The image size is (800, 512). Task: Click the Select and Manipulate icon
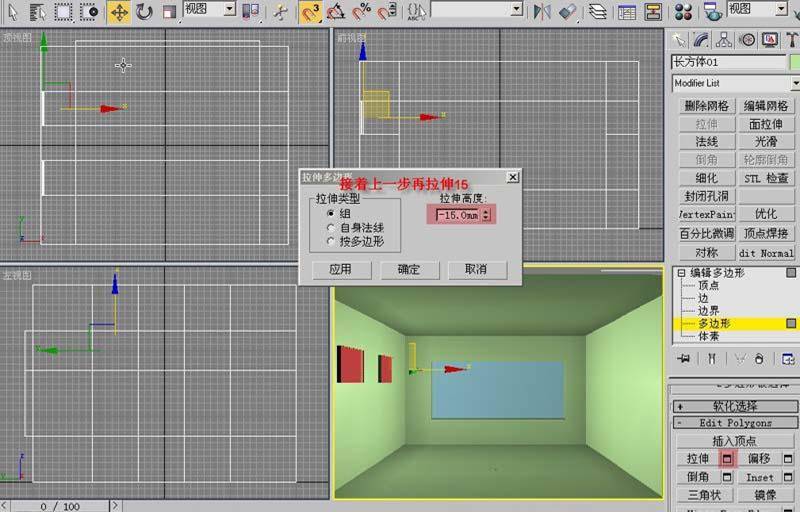[280, 12]
